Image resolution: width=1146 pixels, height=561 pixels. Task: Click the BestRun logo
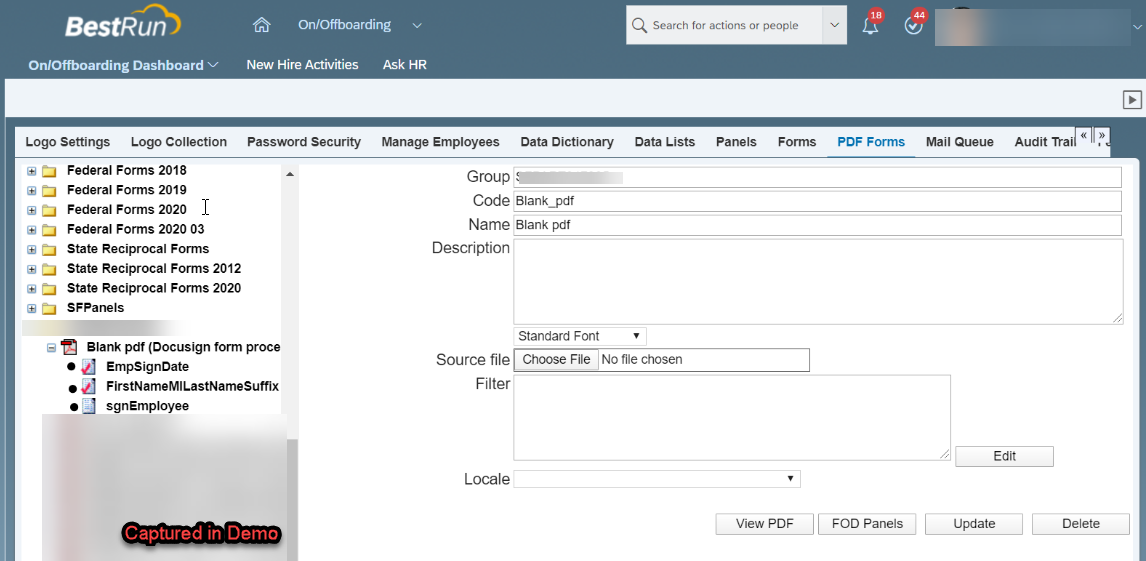click(123, 22)
